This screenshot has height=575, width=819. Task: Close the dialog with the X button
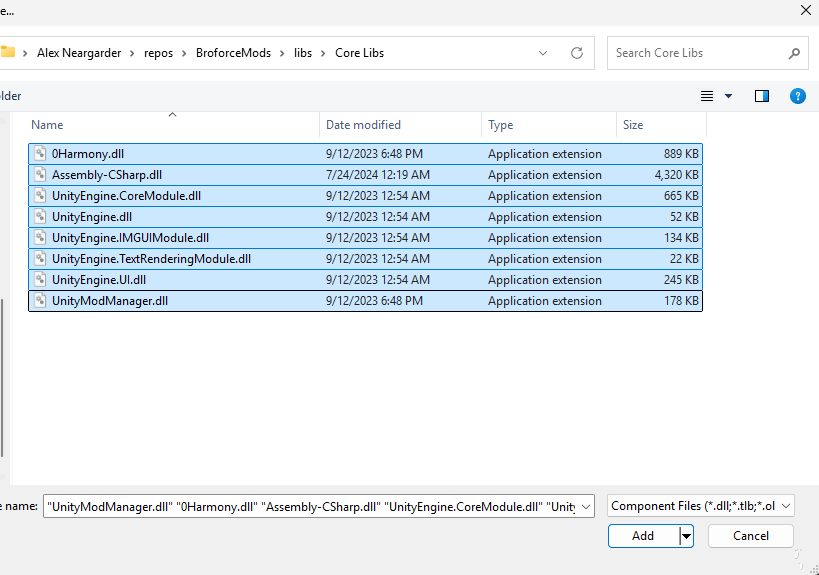[x=806, y=10]
